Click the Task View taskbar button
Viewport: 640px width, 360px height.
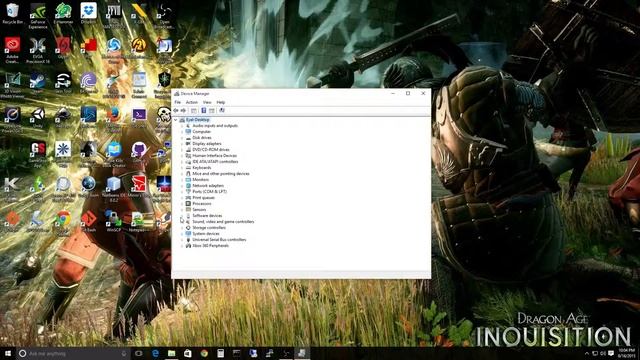(x=139, y=353)
